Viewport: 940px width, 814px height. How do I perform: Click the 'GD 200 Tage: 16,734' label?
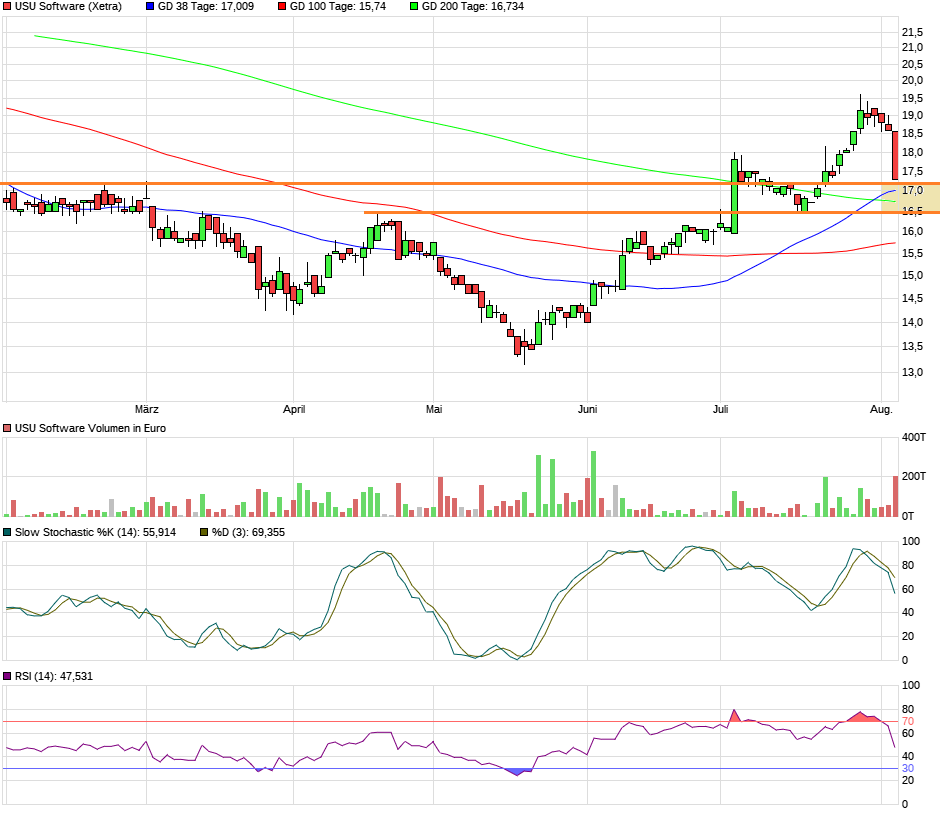(x=473, y=7)
